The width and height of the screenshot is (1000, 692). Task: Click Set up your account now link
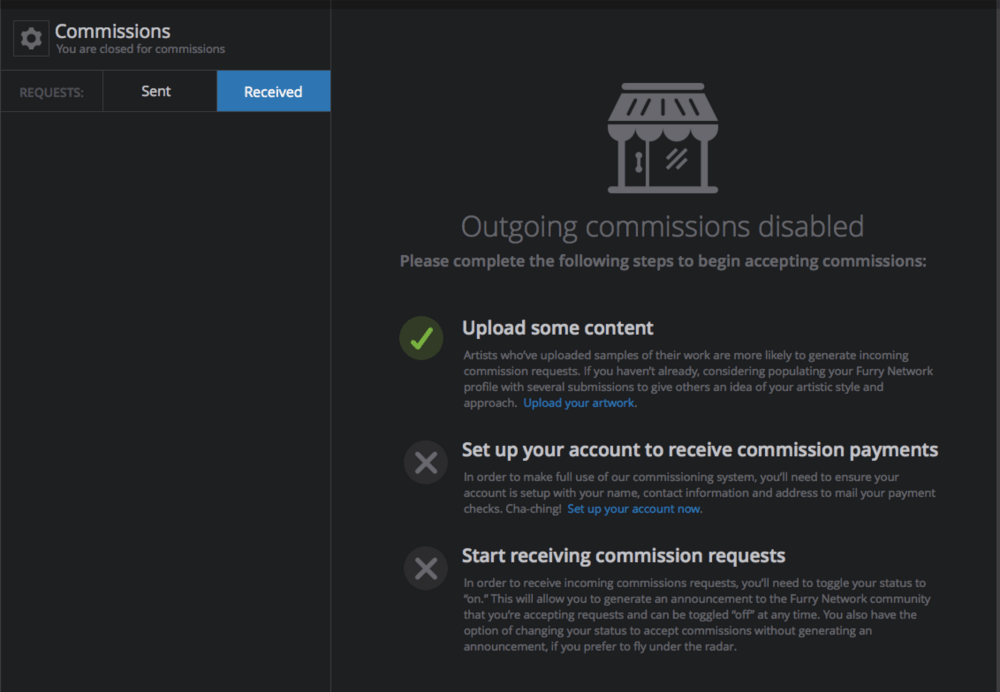coord(634,509)
